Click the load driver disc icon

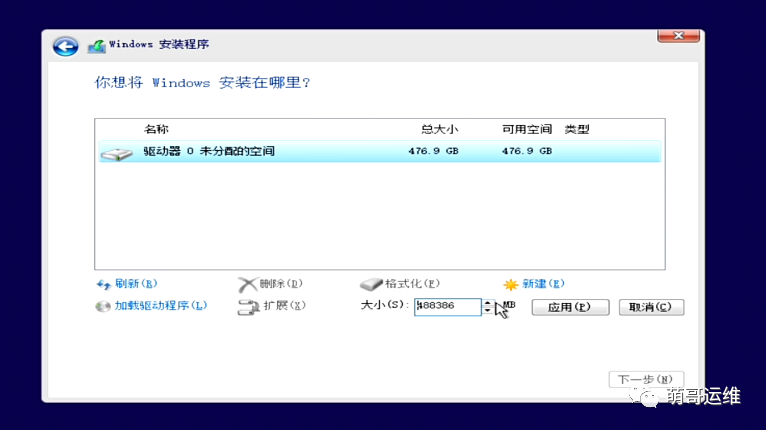(x=103, y=306)
